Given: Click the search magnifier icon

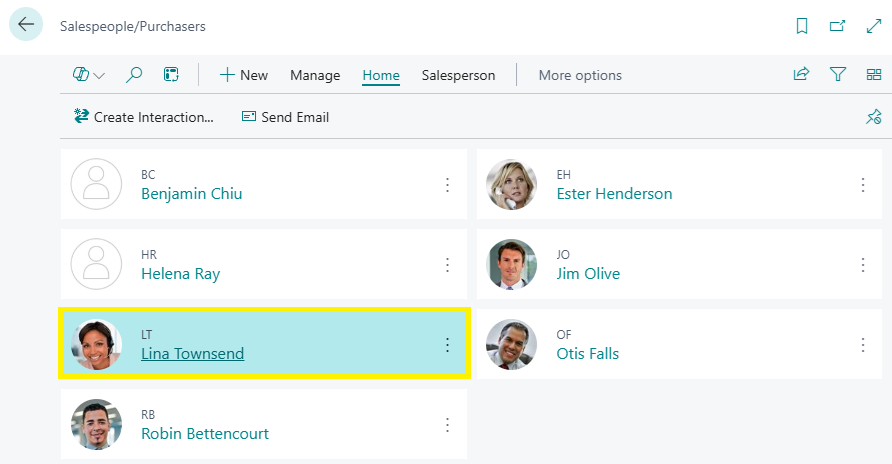Looking at the screenshot, I should pyautogui.click(x=134, y=75).
